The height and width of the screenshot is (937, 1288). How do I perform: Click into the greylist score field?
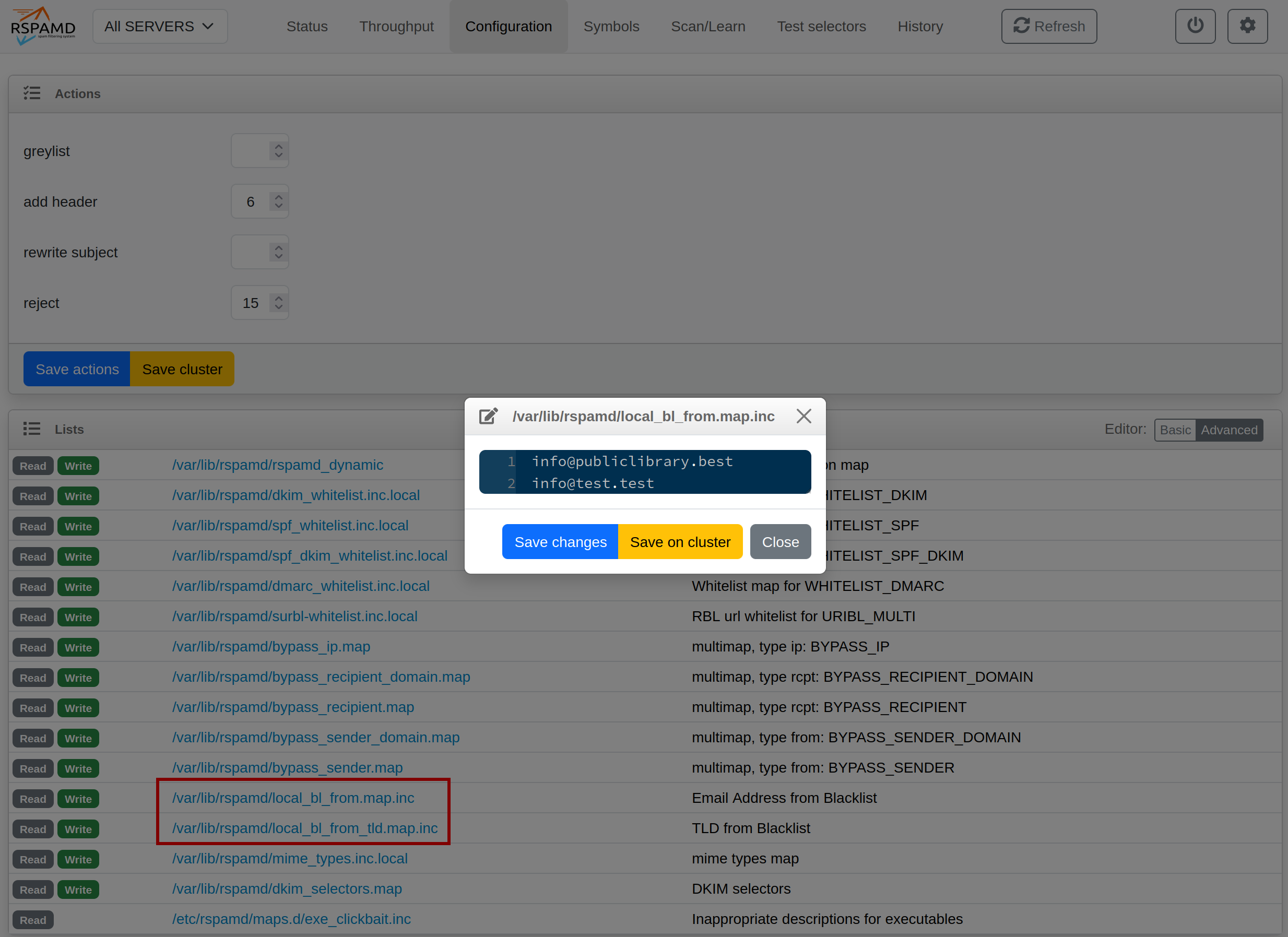click(251, 151)
